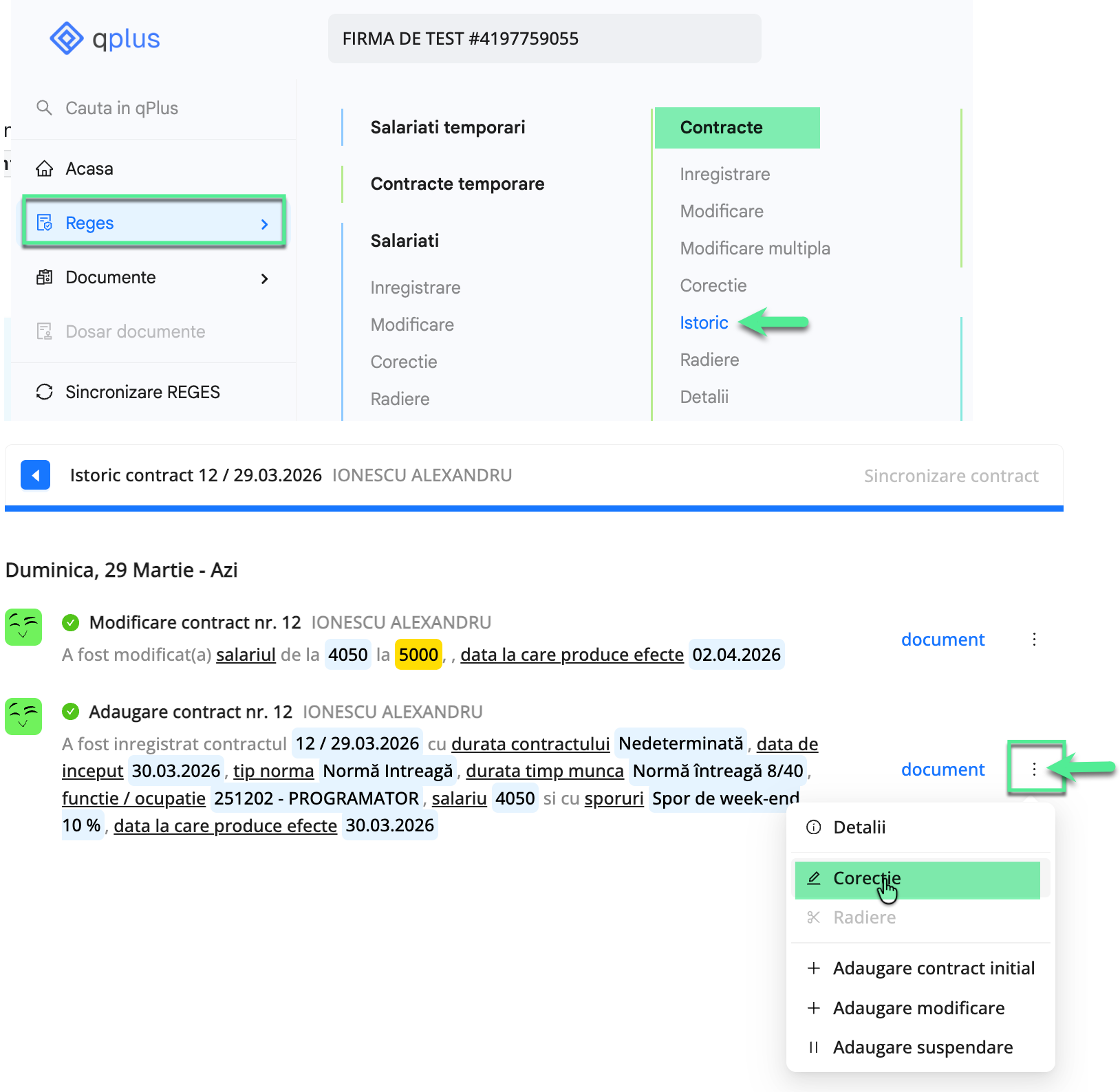
Task: Click the document link on Modificare contract nr. 12
Action: tap(943, 640)
